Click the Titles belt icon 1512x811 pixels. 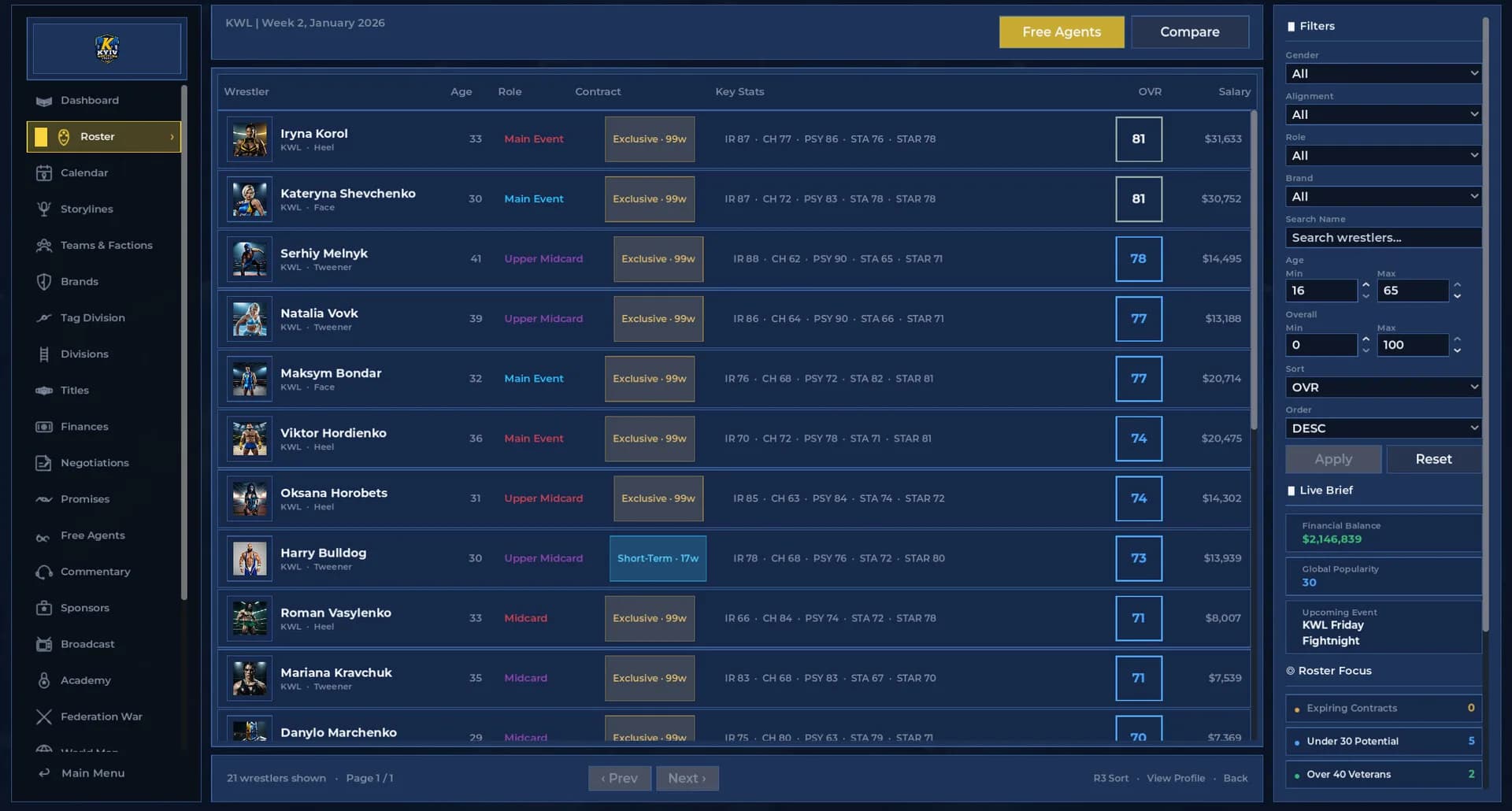[44, 391]
